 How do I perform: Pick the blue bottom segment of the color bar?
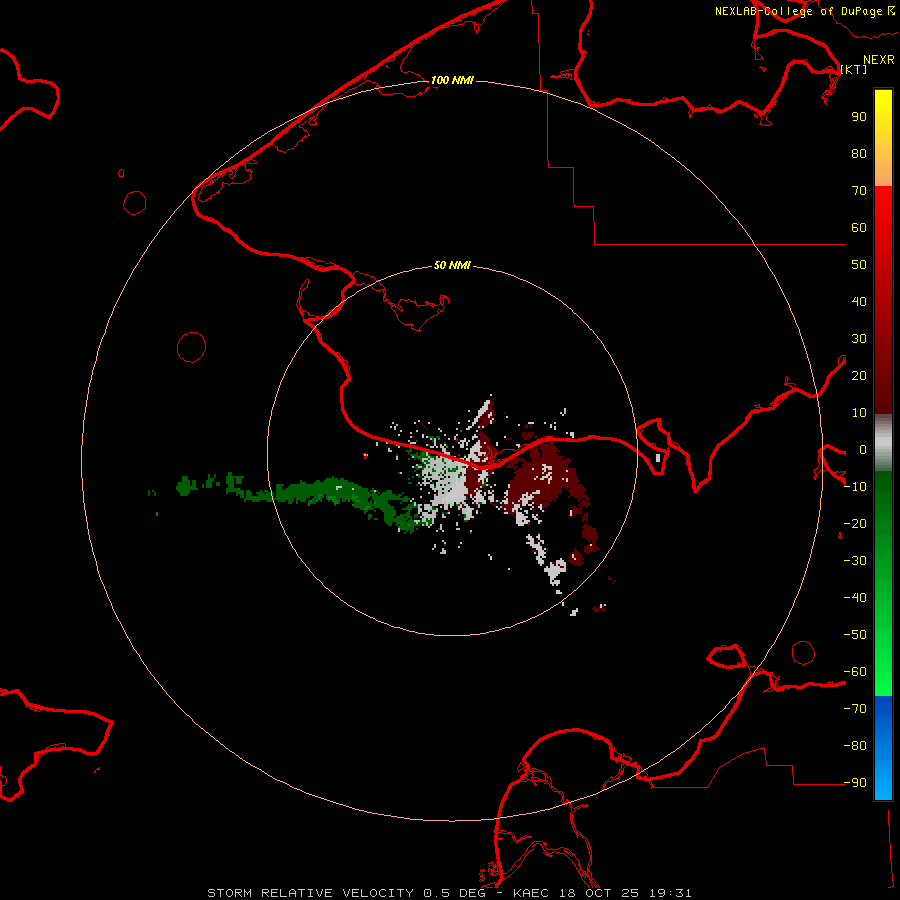pyautogui.click(x=883, y=748)
